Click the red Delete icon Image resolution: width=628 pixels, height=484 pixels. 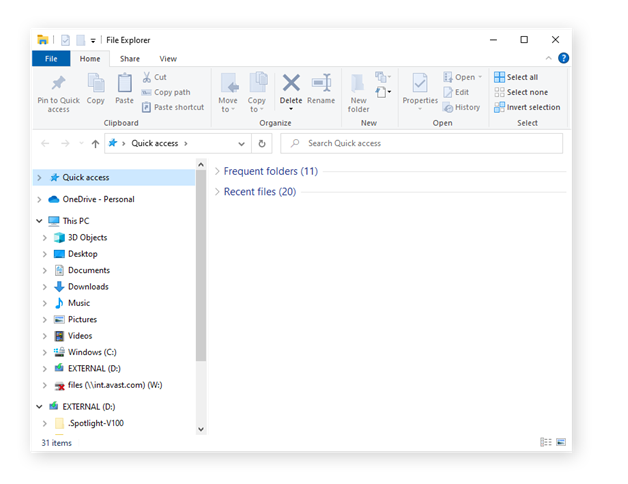[290, 83]
